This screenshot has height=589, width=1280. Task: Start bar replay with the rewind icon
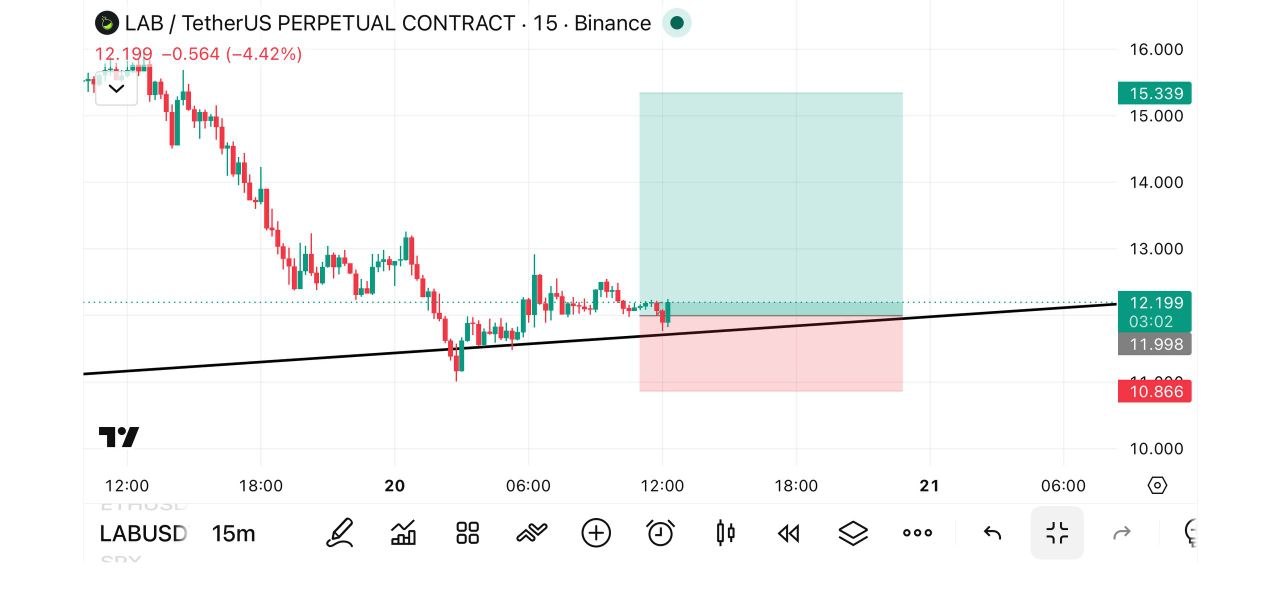click(789, 533)
